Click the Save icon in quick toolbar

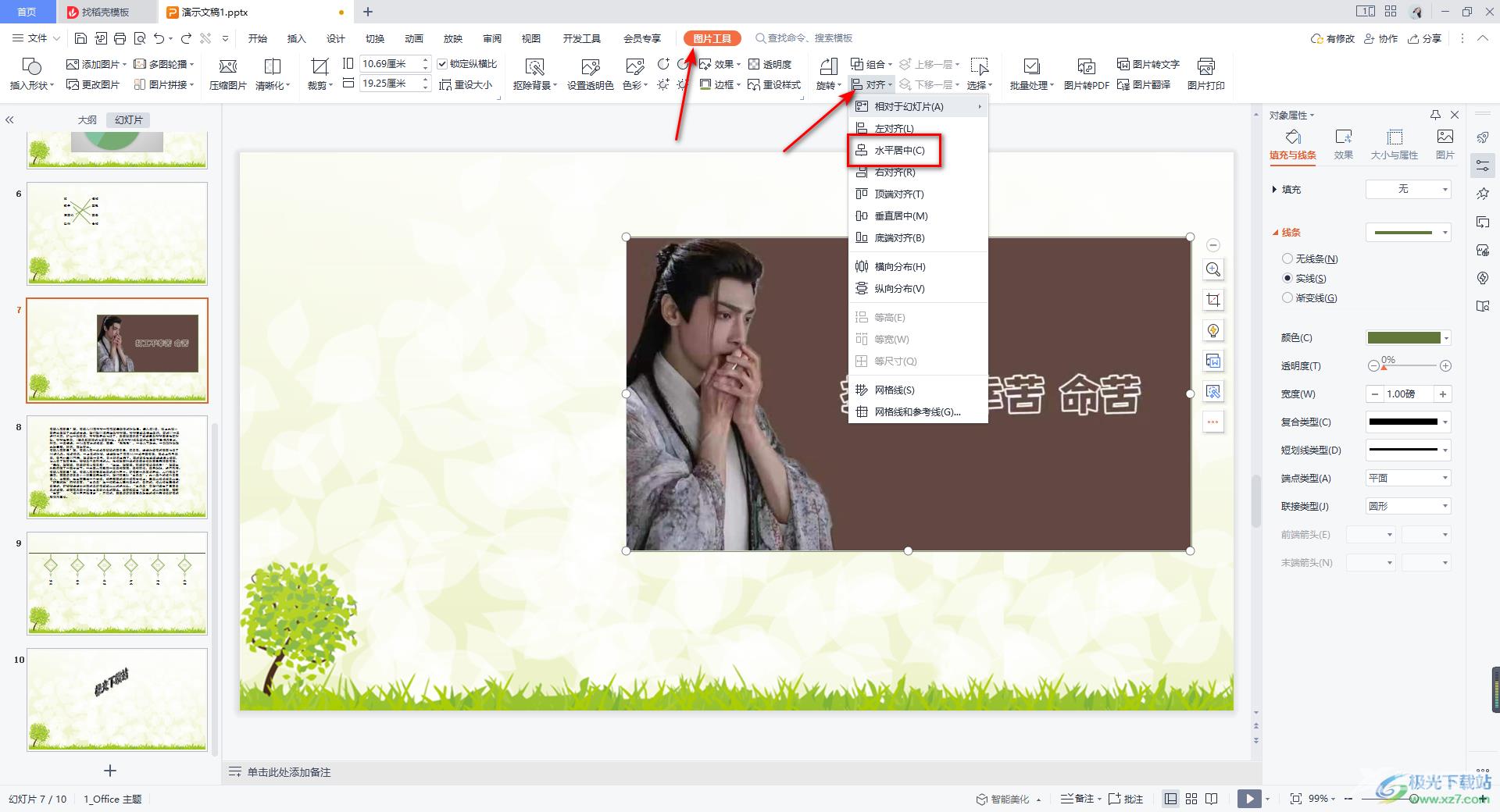tap(80, 38)
